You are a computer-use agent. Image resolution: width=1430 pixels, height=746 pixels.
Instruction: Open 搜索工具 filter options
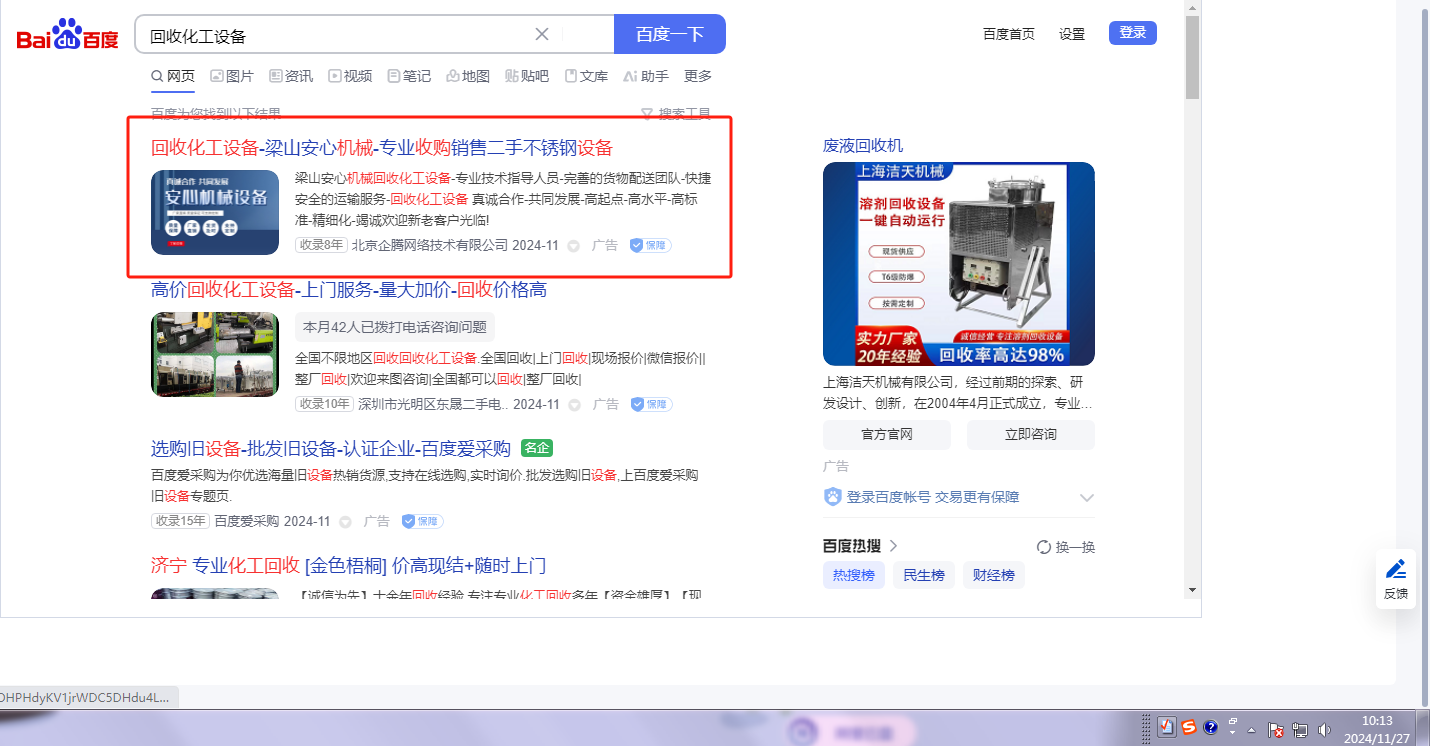(676, 114)
